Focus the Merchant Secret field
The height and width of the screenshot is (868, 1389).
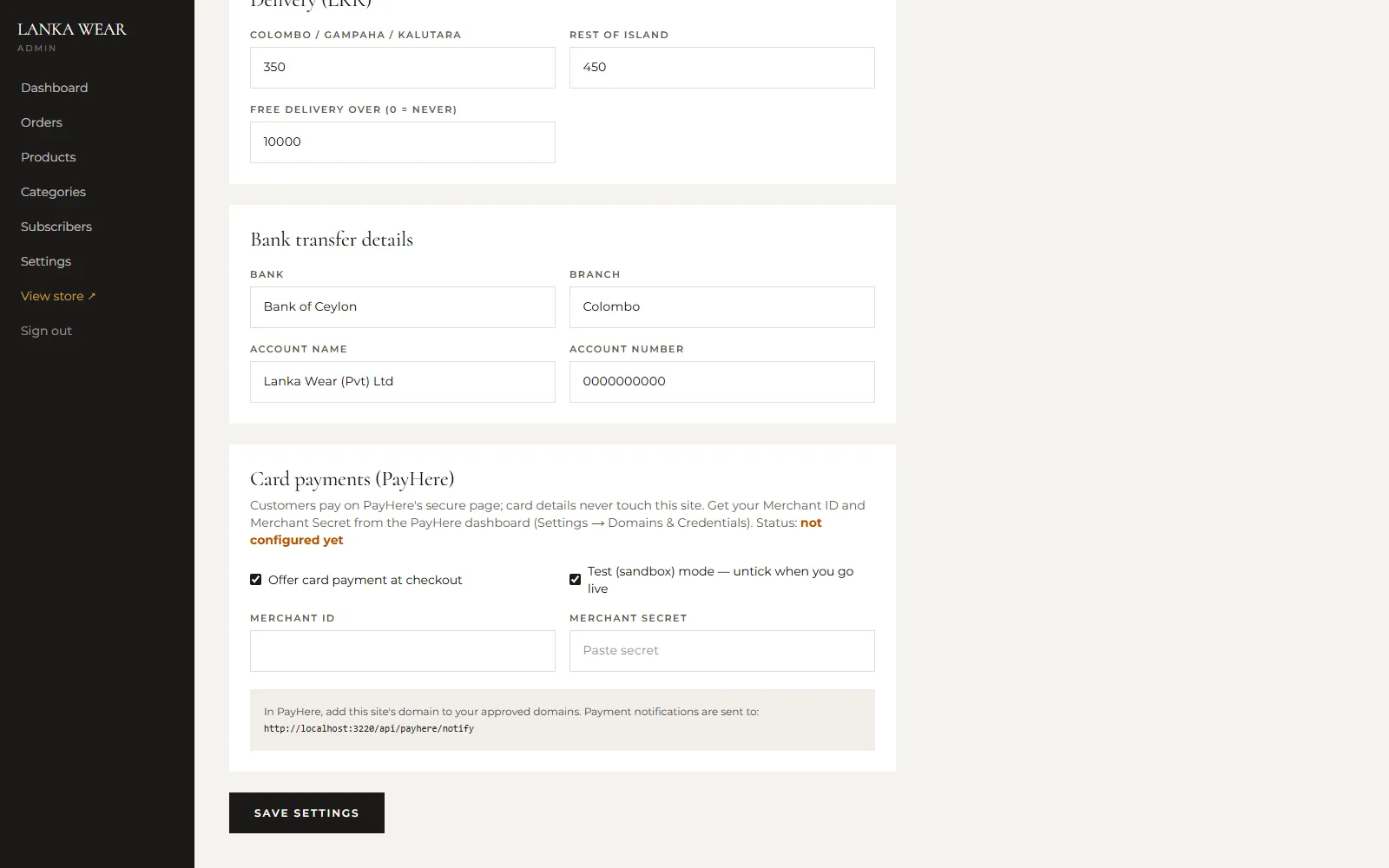pyautogui.click(x=722, y=651)
